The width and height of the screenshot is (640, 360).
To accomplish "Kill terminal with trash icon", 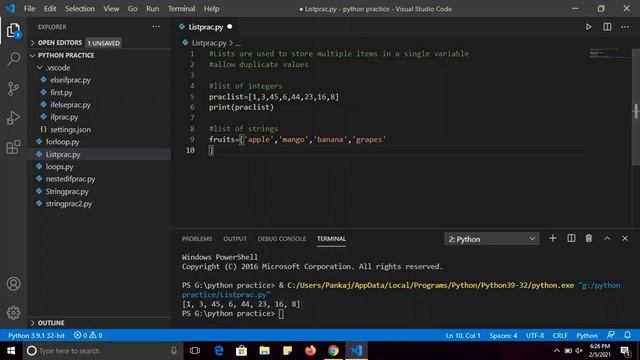I will [589, 238].
